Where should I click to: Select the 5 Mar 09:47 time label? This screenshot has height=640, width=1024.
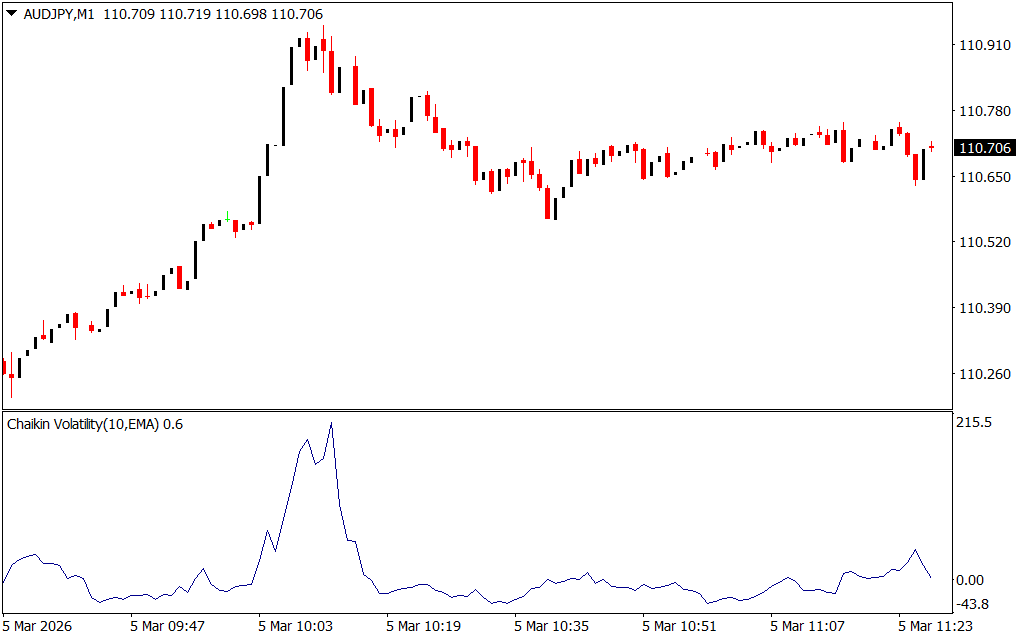point(168,626)
